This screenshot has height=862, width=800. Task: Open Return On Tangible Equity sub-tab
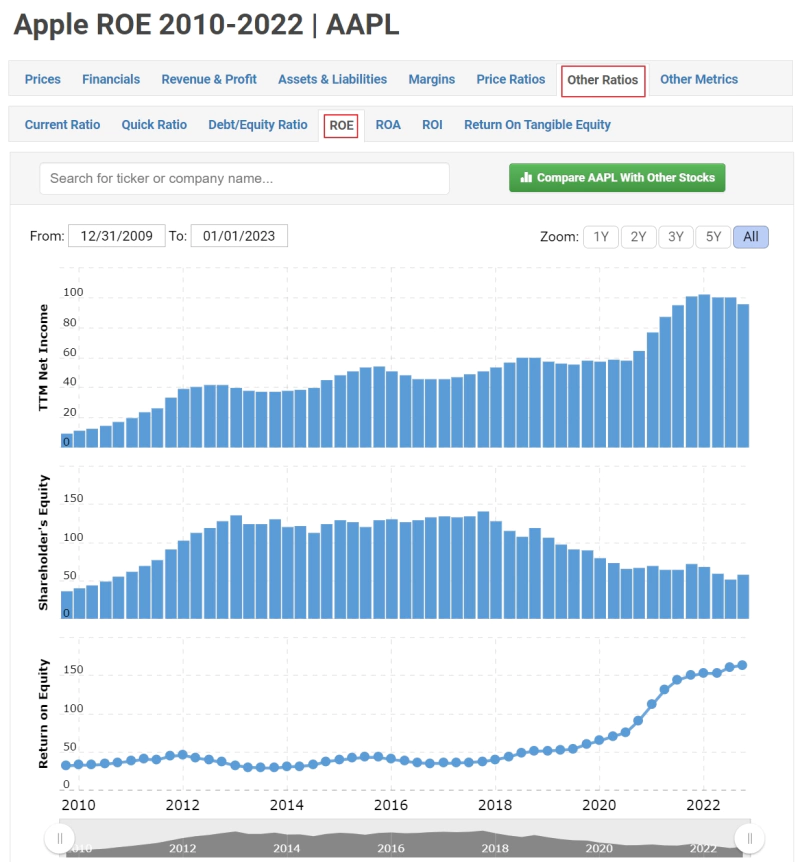tap(537, 125)
